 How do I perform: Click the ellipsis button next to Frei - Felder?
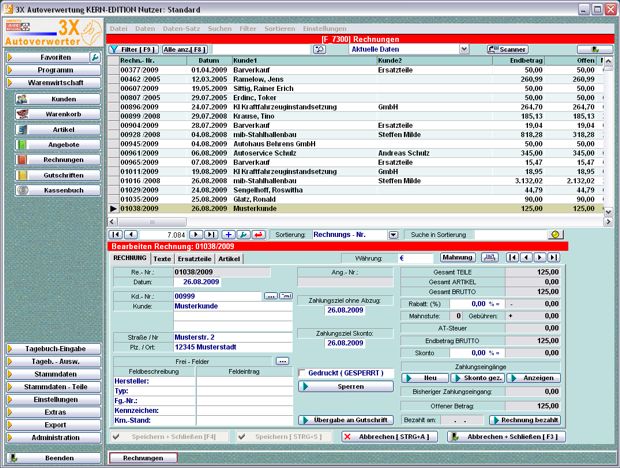pos(282,361)
